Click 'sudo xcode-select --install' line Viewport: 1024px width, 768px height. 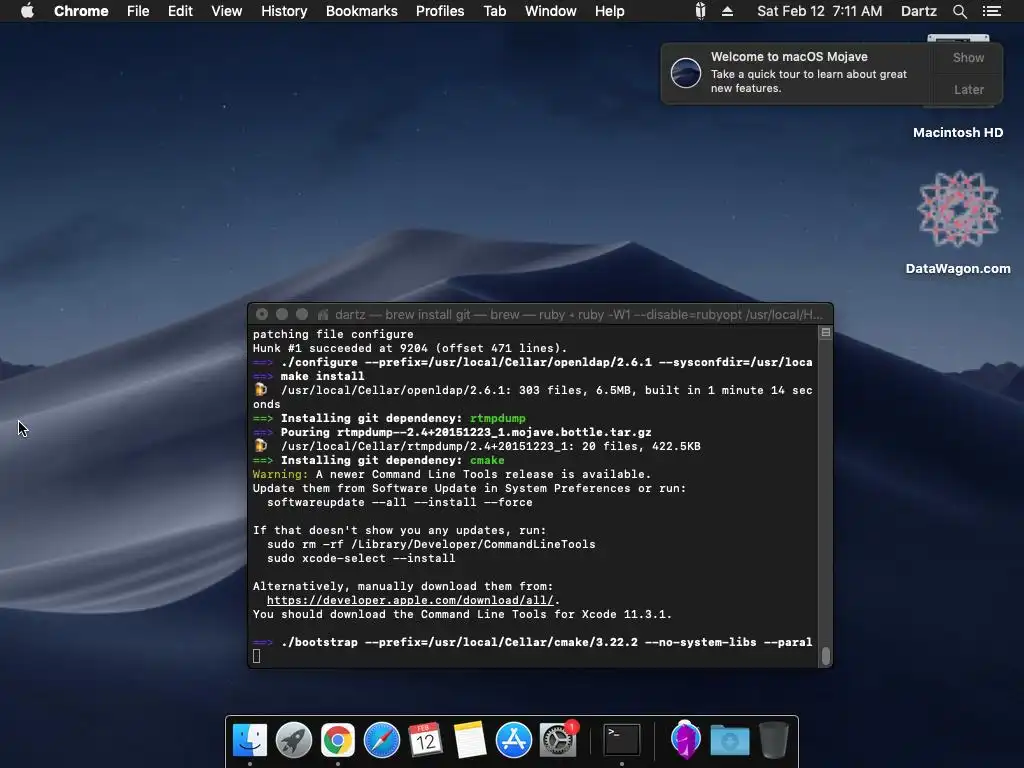pyautogui.click(x=361, y=558)
